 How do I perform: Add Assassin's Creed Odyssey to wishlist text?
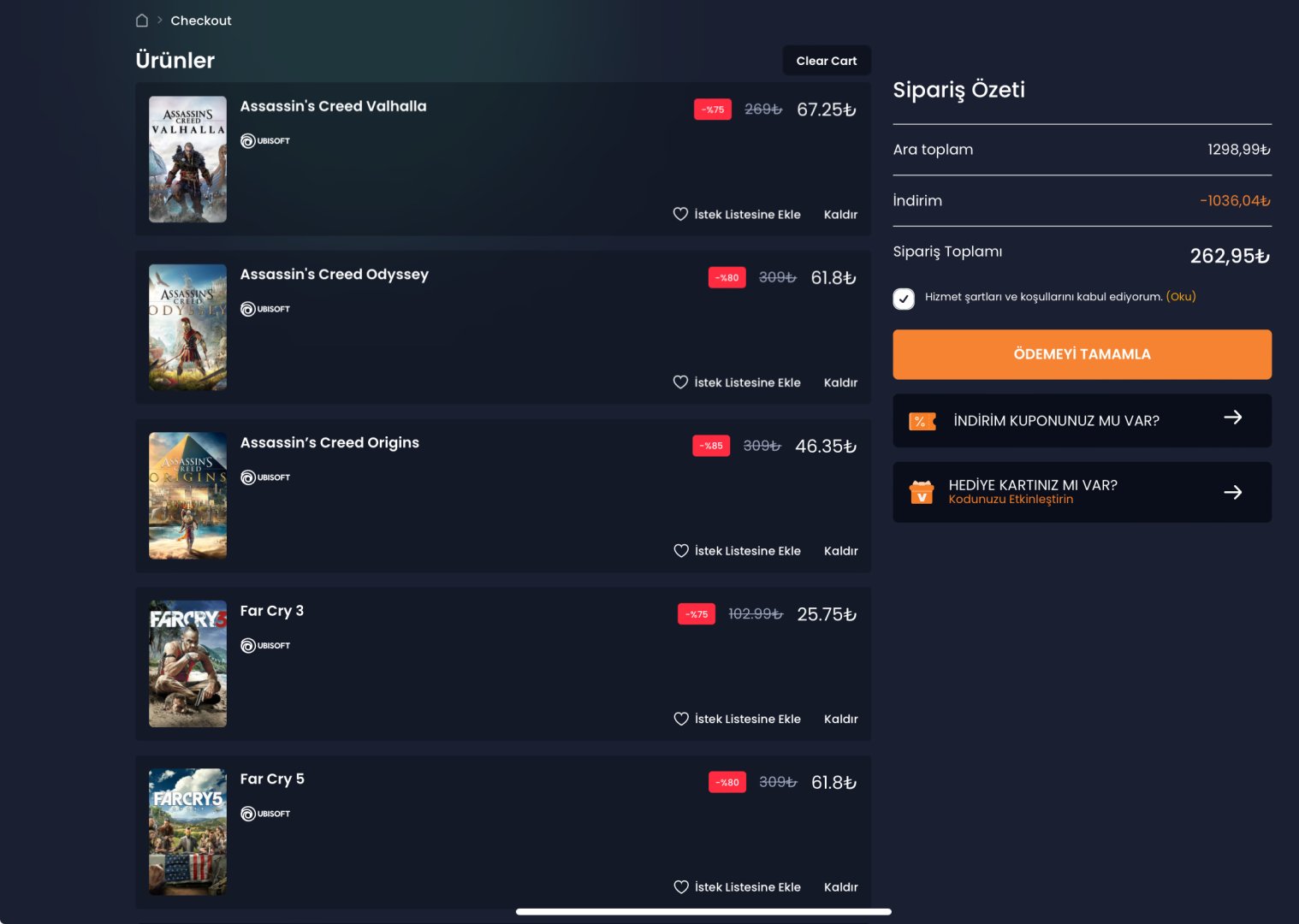pos(748,382)
